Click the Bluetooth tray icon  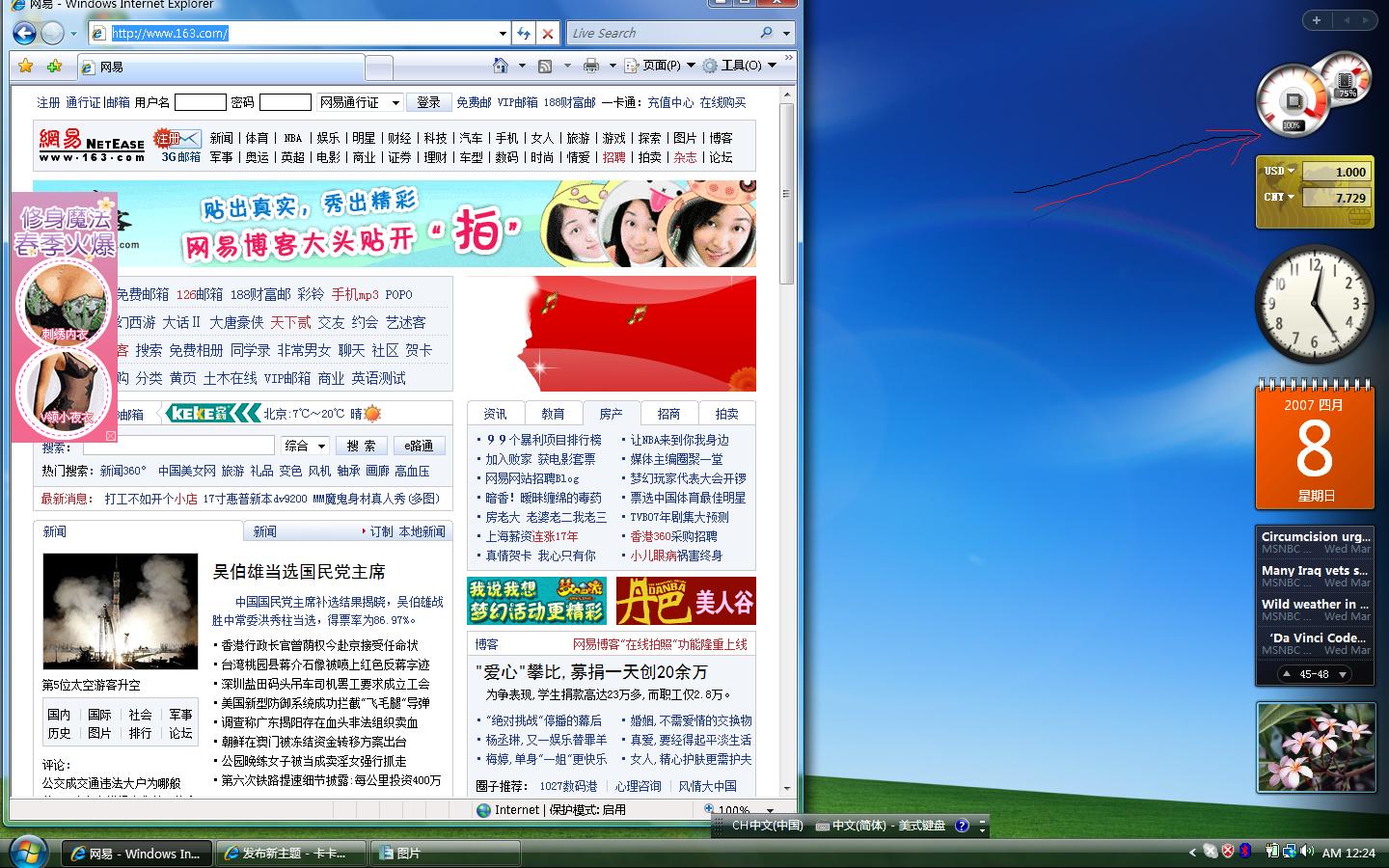pos(1245,851)
